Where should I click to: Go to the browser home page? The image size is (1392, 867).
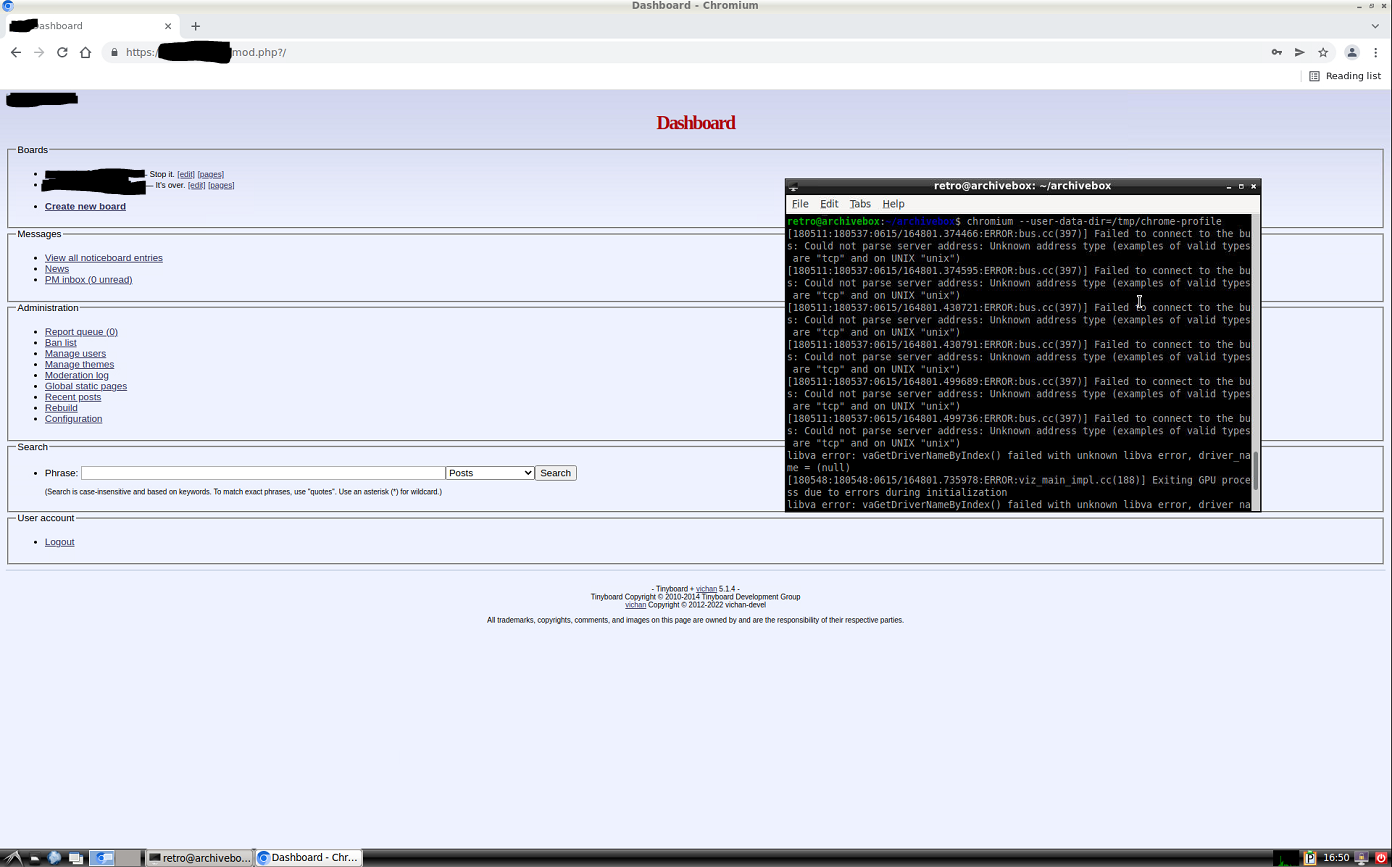(85, 52)
